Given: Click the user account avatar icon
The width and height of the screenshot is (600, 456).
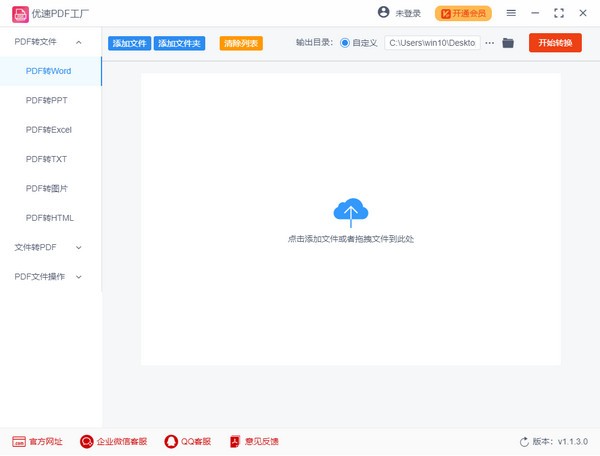Looking at the screenshot, I should (384, 13).
